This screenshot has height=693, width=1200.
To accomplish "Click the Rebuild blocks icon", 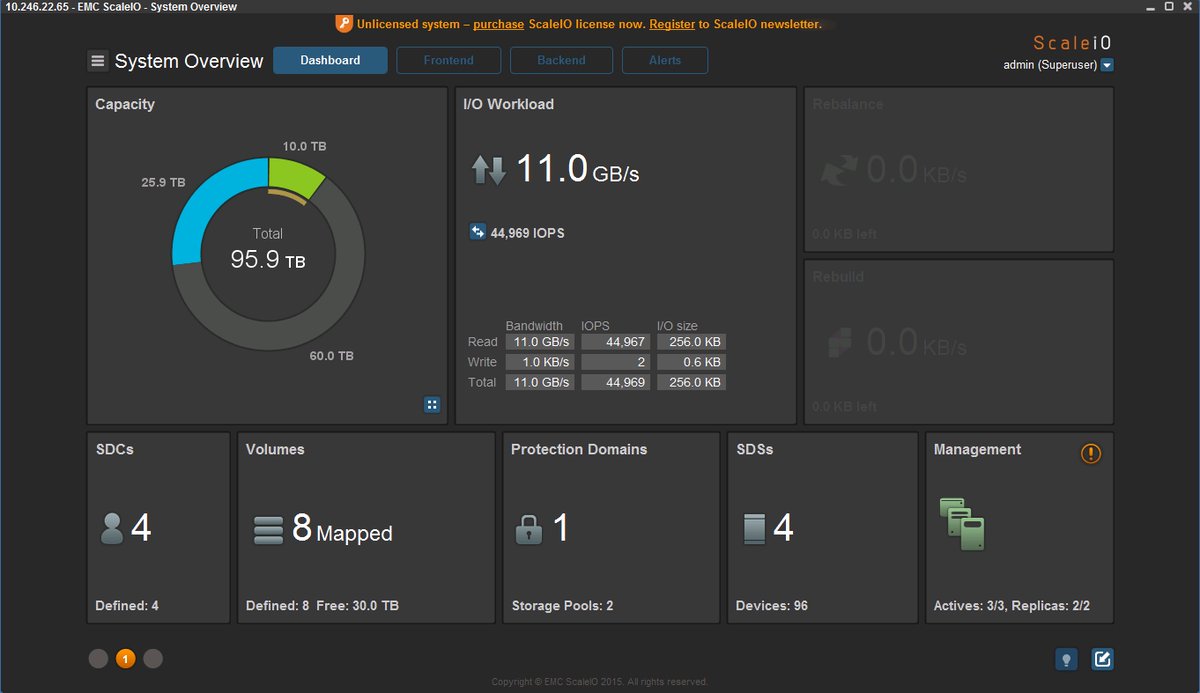I will tap(841, 343).
